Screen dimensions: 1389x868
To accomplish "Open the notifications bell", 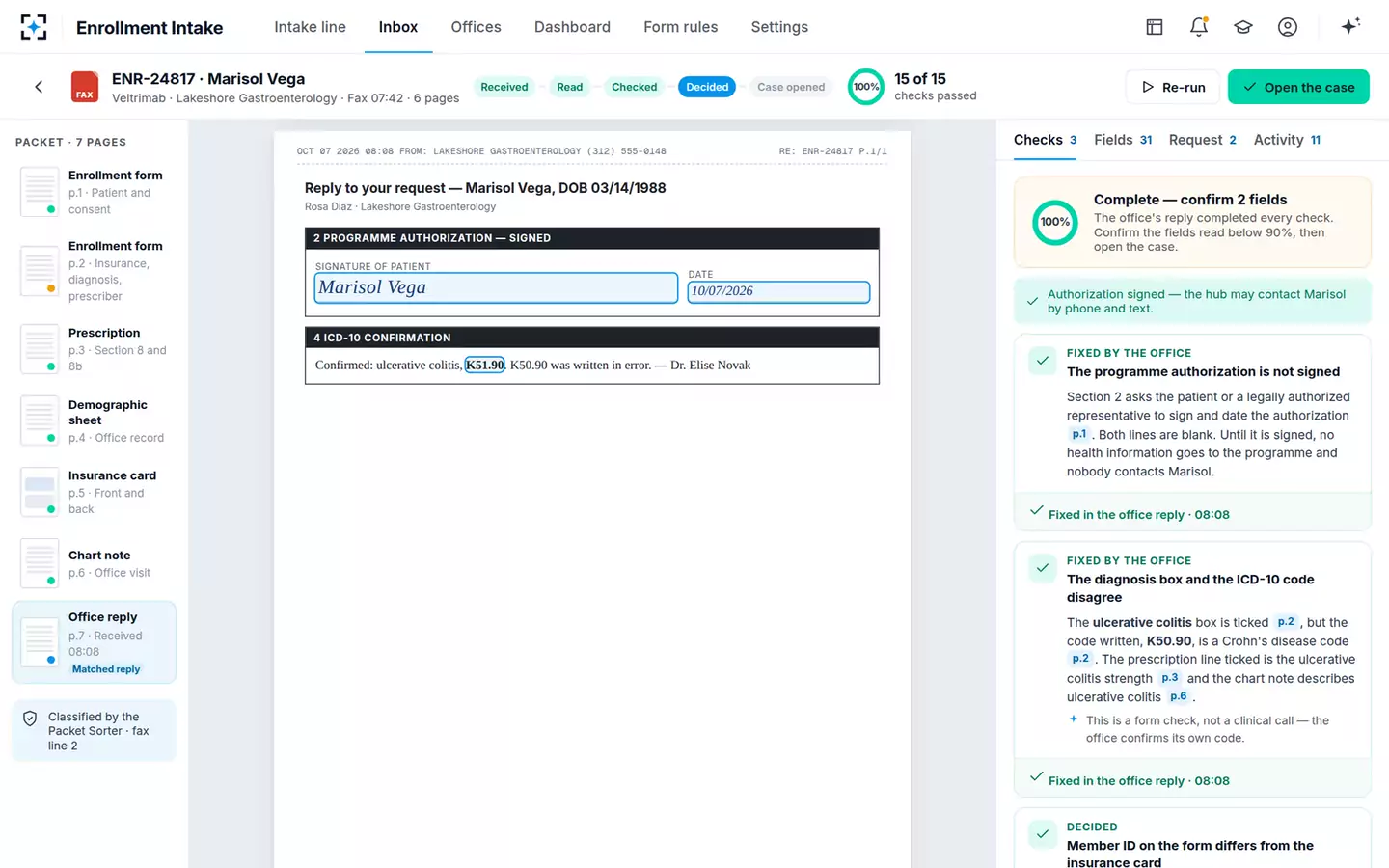I will click(x=1199, y=27).
